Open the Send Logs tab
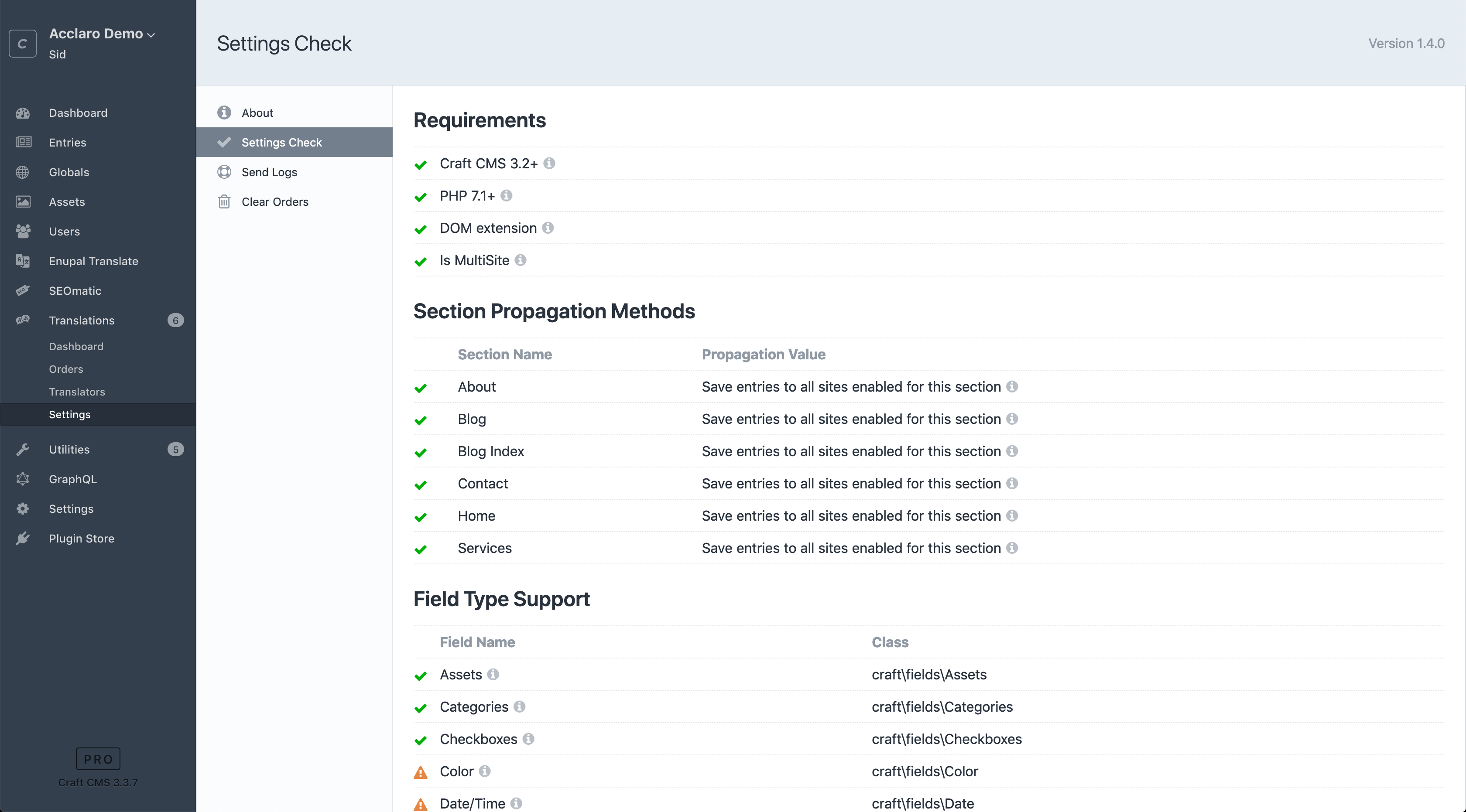The height and width of the screenshot is (812, 1466). pos(269,172)
